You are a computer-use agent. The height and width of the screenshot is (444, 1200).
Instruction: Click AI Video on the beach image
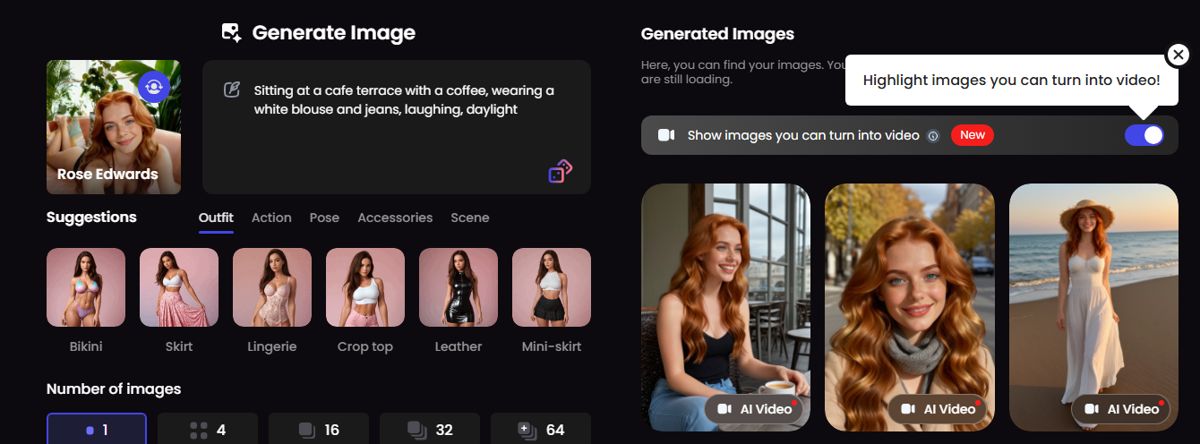coord(1122,409)
